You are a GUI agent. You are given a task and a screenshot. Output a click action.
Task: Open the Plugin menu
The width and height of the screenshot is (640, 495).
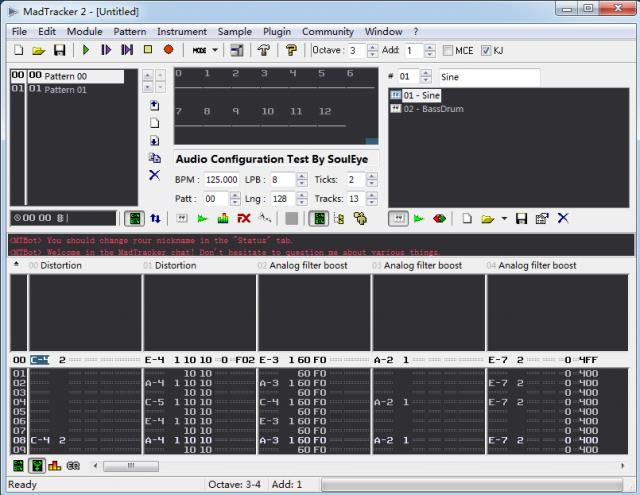tap(277, 31)
